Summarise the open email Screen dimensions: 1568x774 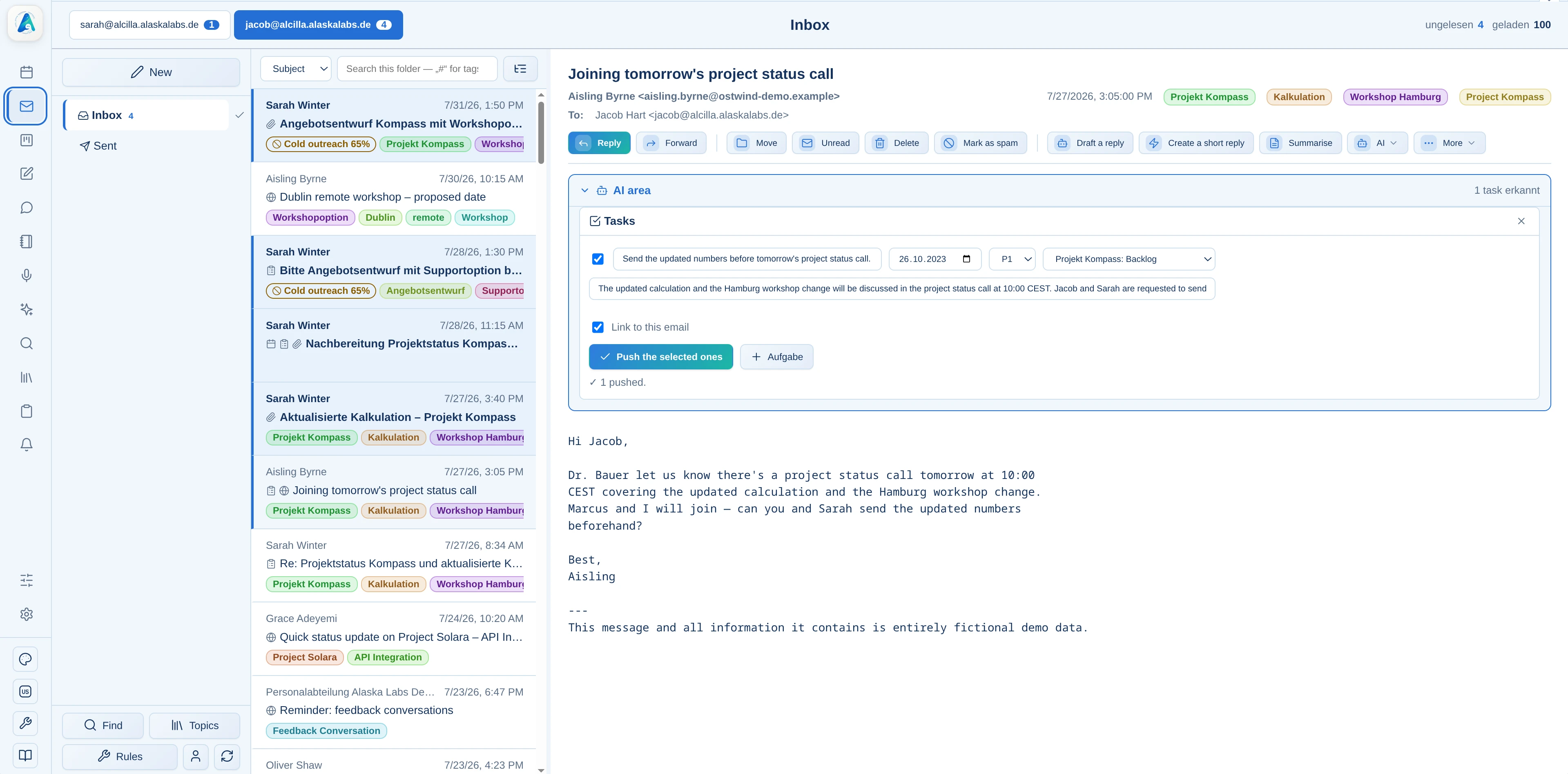(x=1300, y=143)
